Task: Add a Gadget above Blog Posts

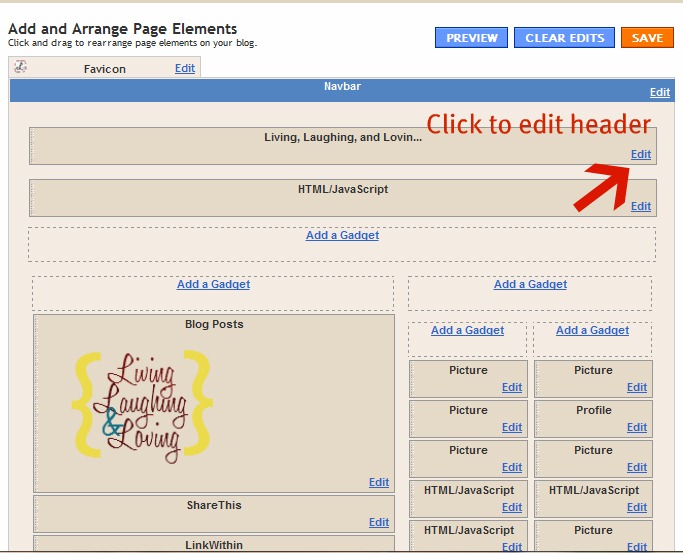Action: tap(213, 284)
